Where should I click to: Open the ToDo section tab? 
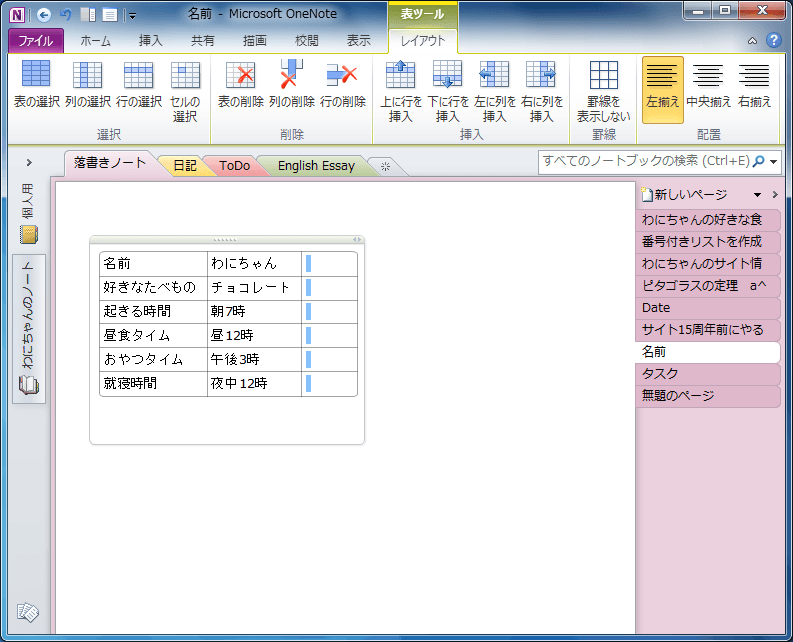coord(234,165)
